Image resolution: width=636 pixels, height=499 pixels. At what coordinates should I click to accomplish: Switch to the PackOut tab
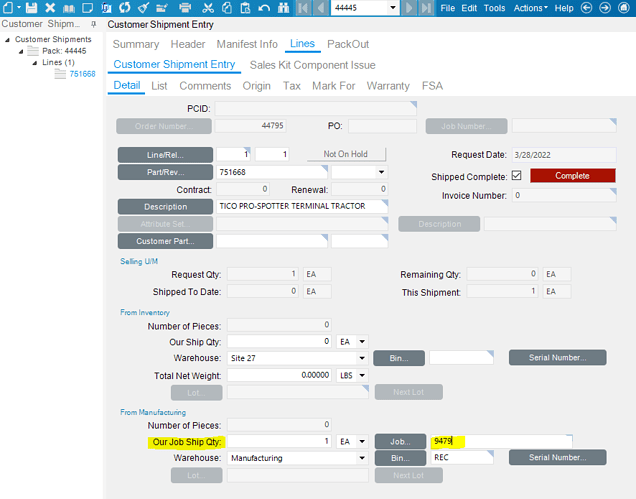click(347, 45)
